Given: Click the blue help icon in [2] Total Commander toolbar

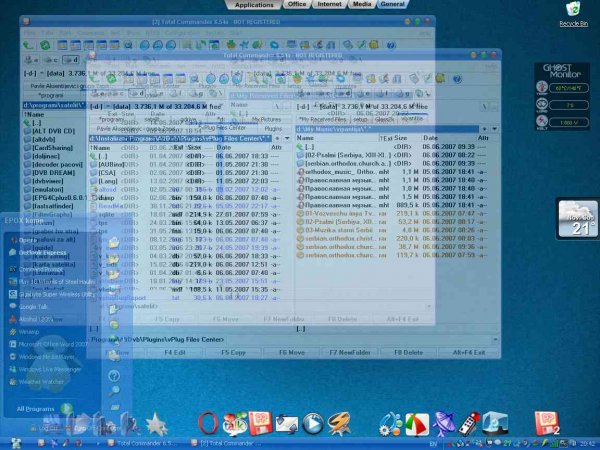Looking at the screenshot, I should click(391, 45).
